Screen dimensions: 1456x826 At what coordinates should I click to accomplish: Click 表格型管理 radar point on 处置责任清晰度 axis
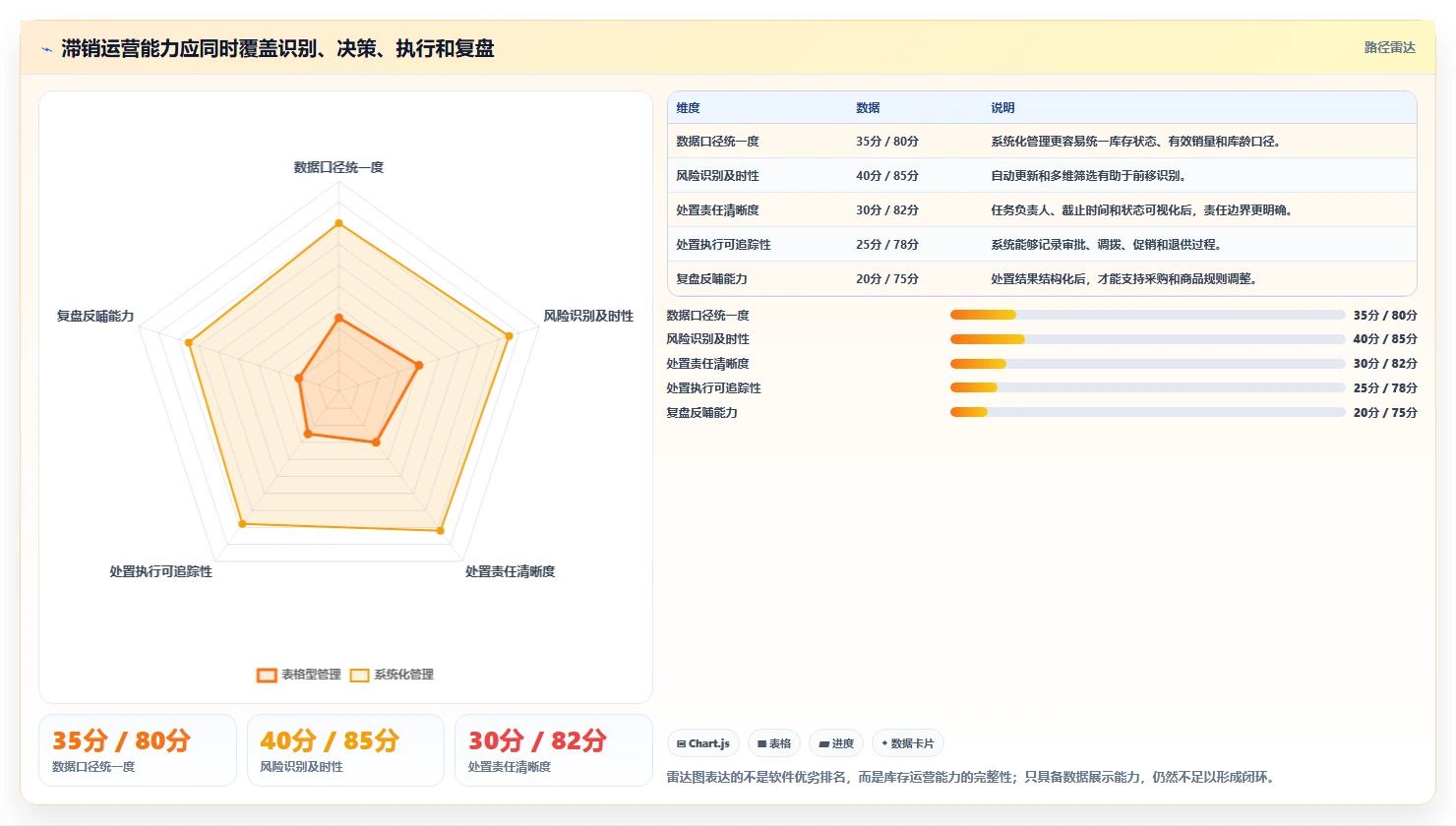click(x=376, y=442)
